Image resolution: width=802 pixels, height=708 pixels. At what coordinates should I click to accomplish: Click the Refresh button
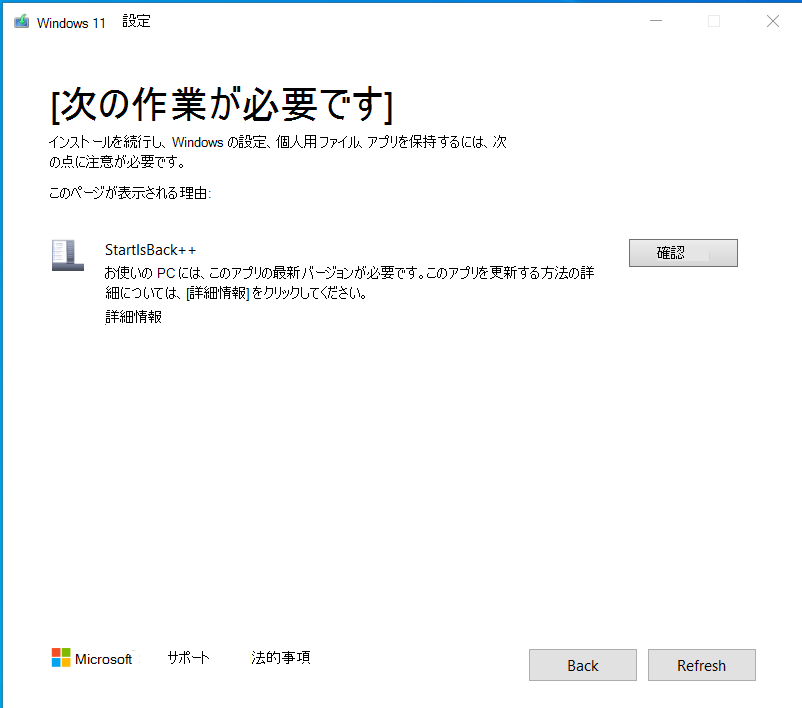pyautogui.click(x=701, y=665)
